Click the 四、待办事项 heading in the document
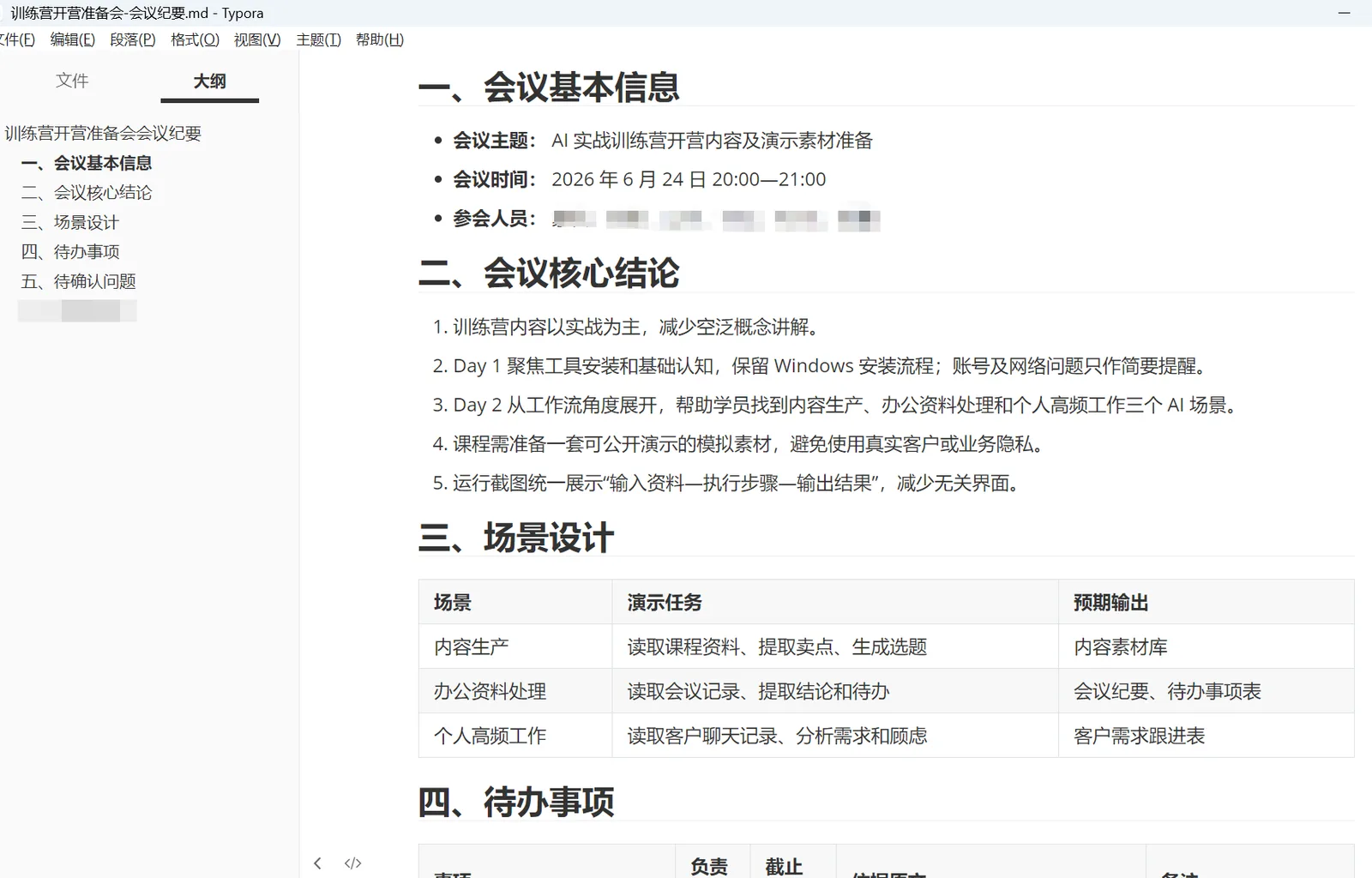 (516, 803)
